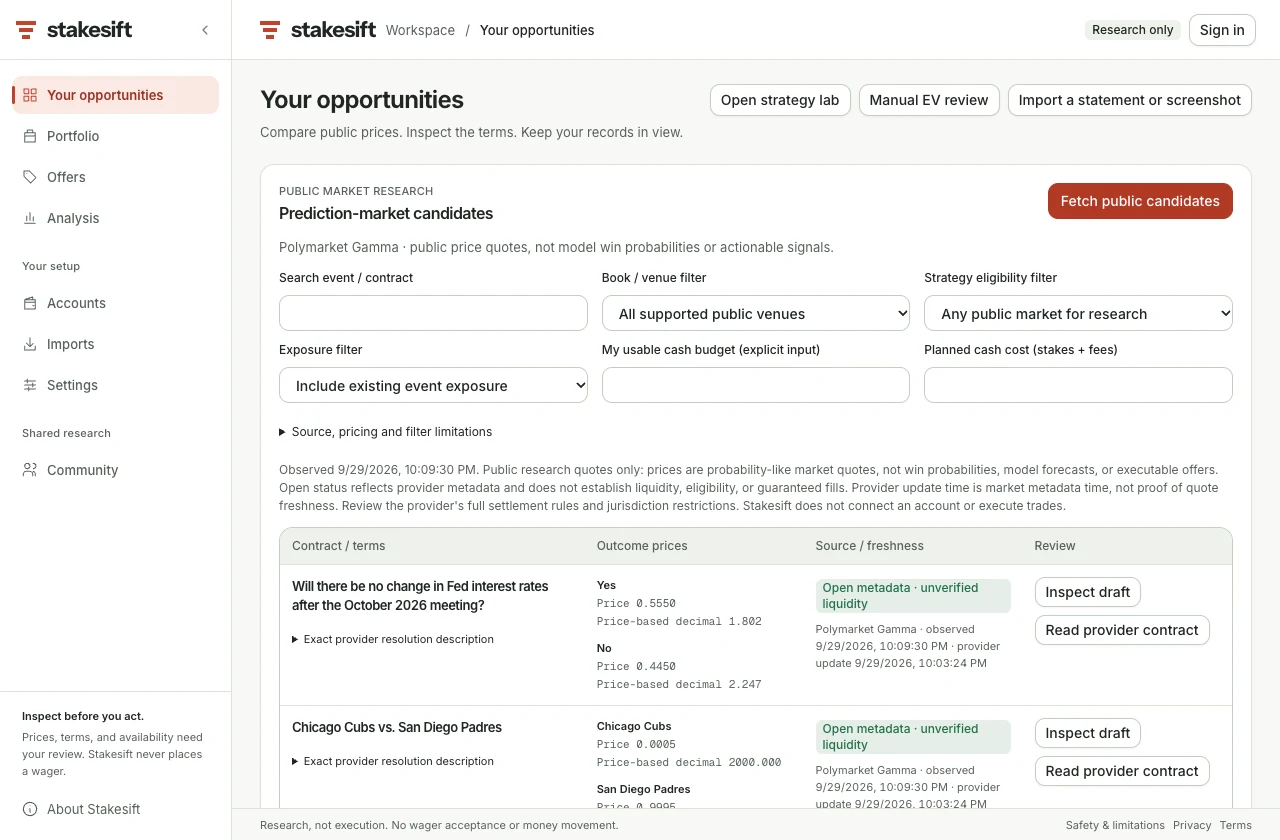Click the Portfolio sidebar icon
The image size is (1280, 840).
[x=30, y=136]
